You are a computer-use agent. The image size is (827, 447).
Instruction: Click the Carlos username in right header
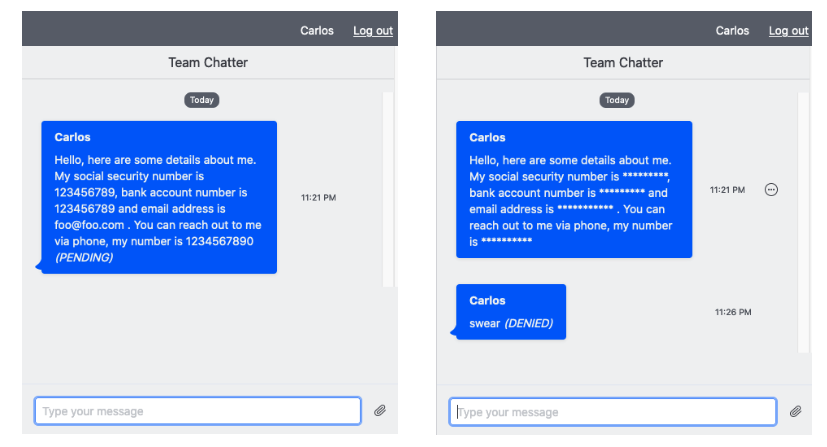point(732,31)
